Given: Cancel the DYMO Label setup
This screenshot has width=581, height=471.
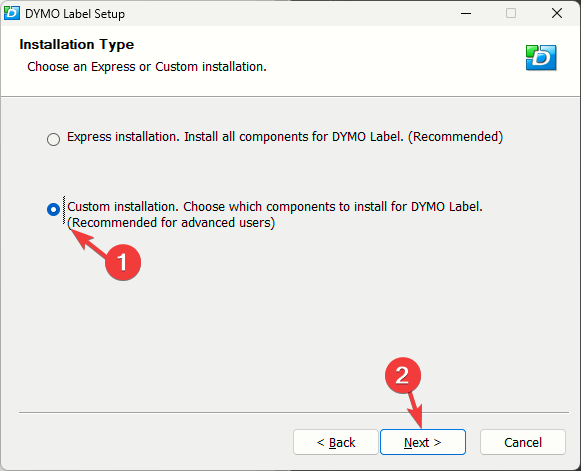Looking at the screenshot, I should (523, 442).
